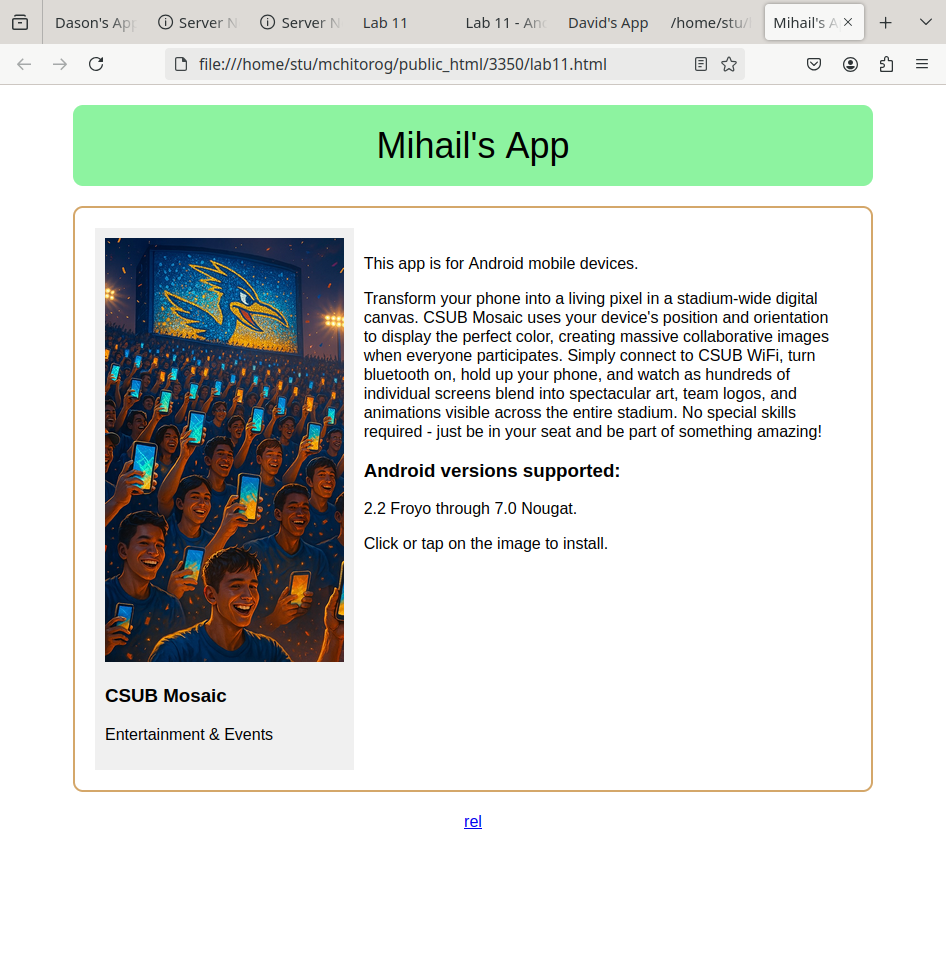Click the paragraph starting "Transform your phone"
This screenshot has width=946, height=967.
pos(596,365)
